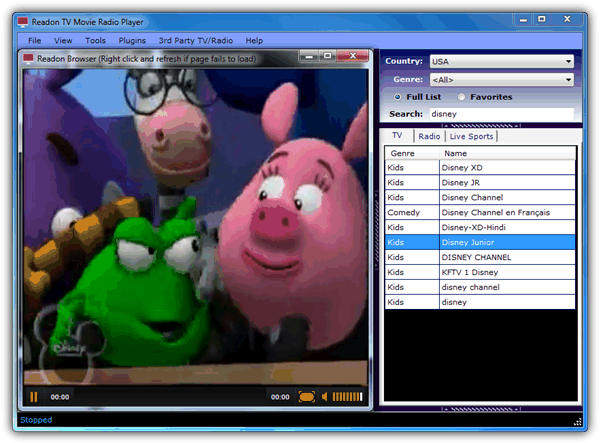This screenshot has height=443, width=600.
Task: Select the last row named disney
Action: pos(480,302)
